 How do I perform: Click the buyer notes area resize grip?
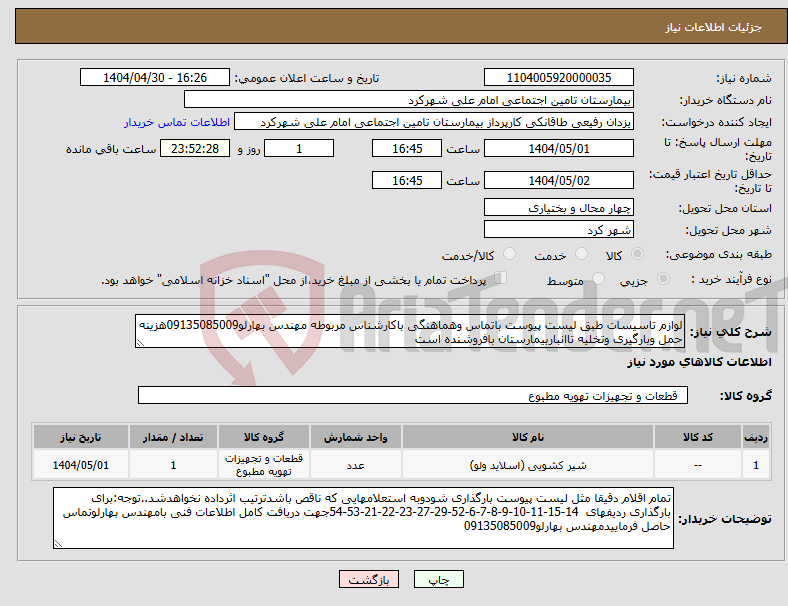[58, 543]
